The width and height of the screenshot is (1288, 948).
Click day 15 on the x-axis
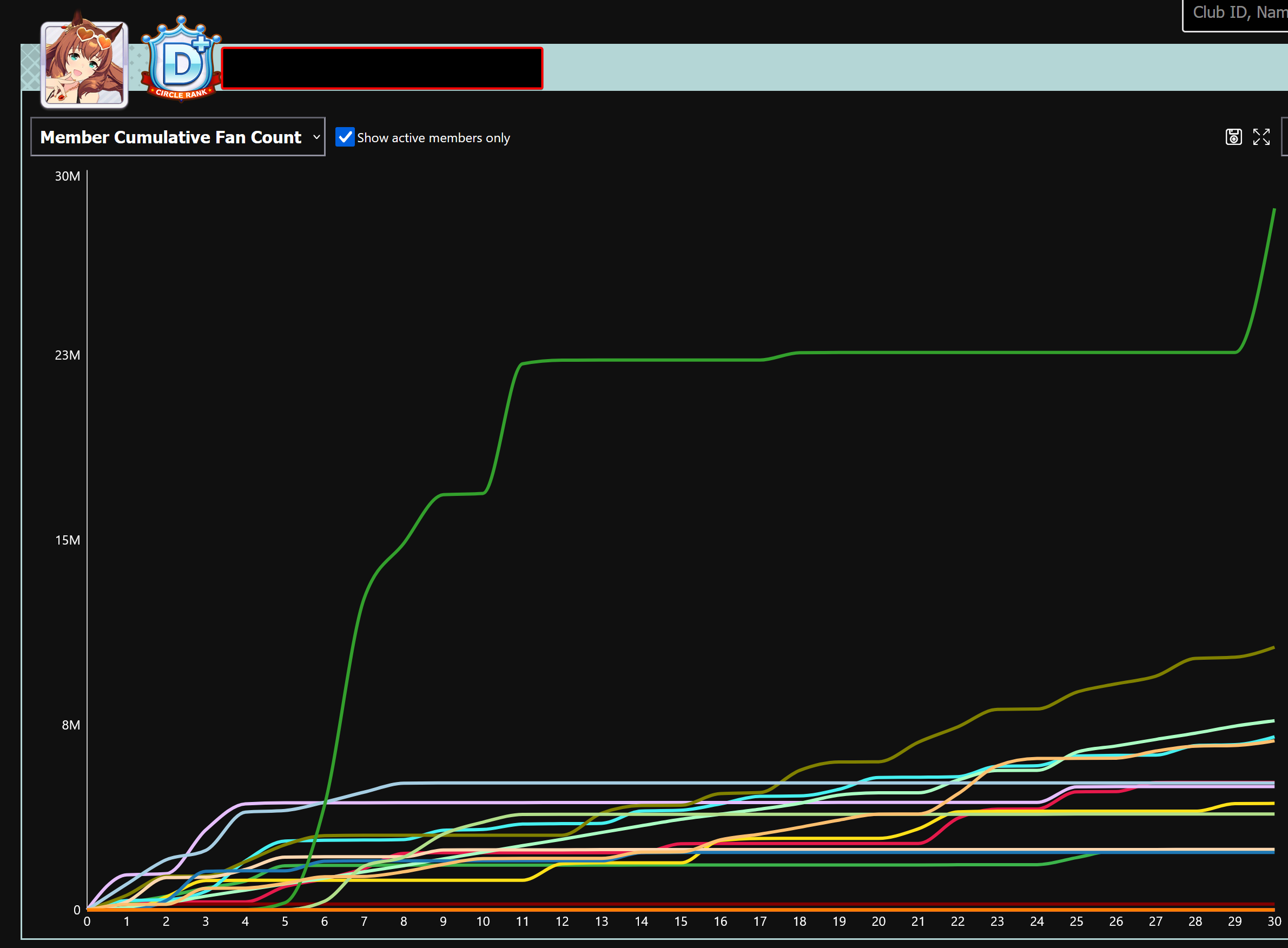click(x=681, y=922)
